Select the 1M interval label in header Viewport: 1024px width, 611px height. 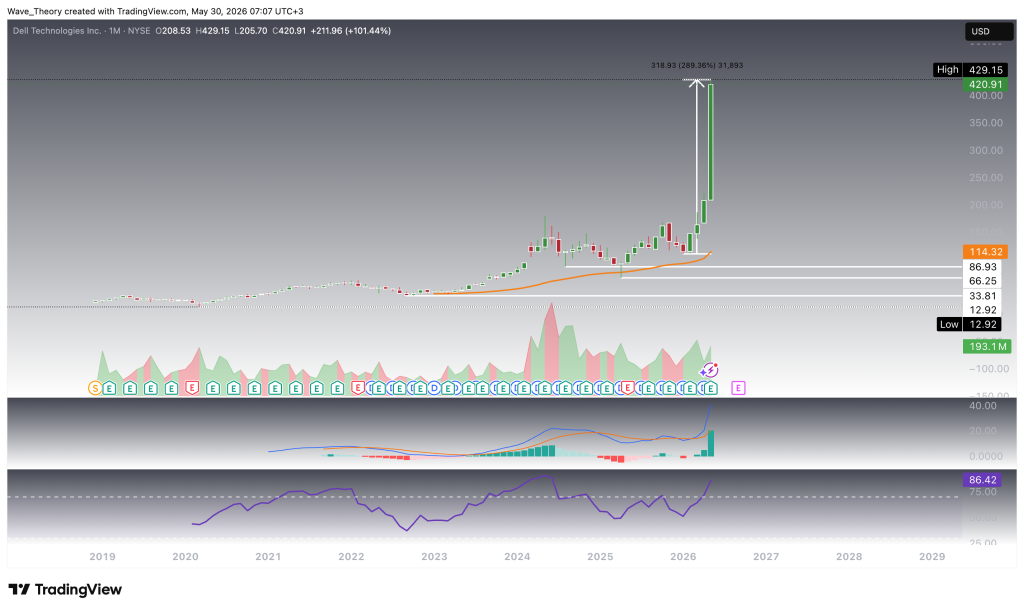(115, 31)
